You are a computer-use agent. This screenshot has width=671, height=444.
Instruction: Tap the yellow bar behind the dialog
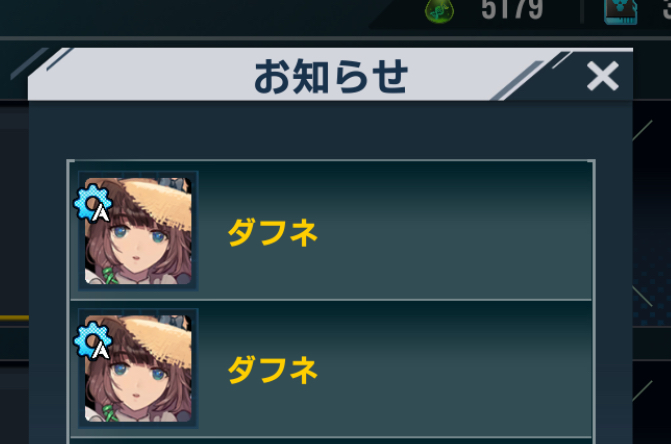(14, 318)
